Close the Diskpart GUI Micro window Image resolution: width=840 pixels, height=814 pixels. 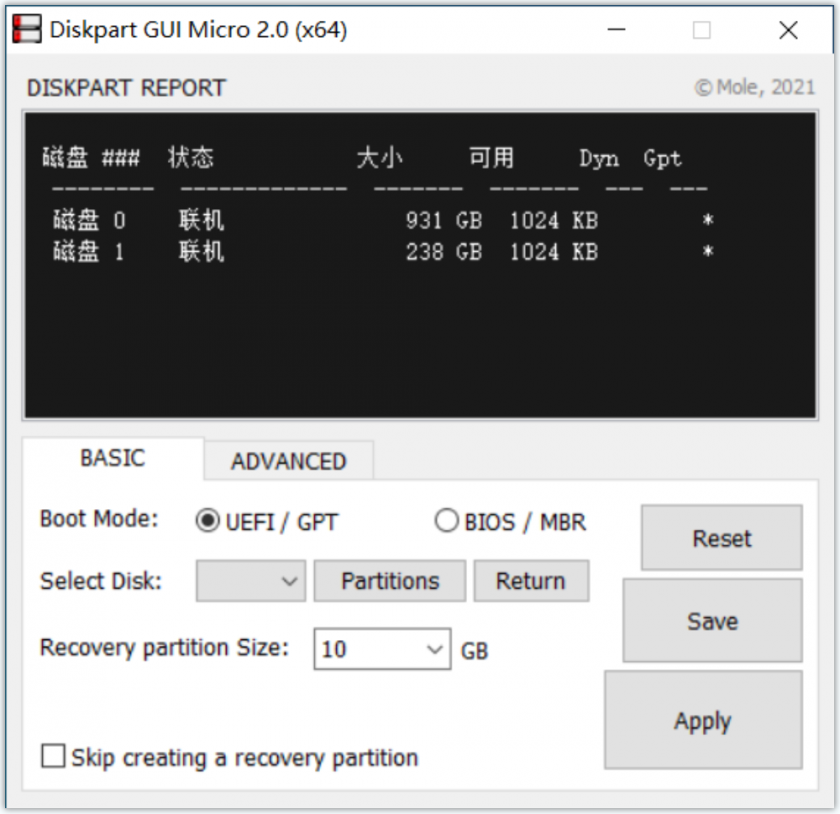tap(788, 30)
